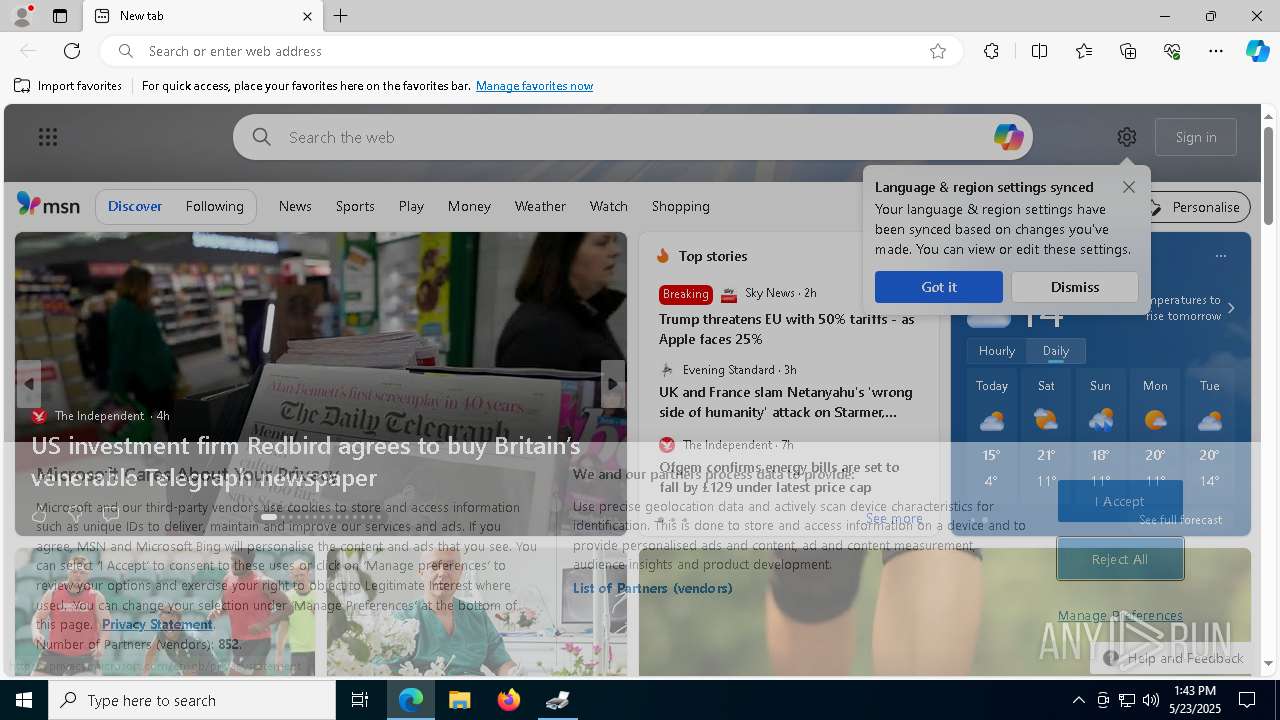
Task: Click Got it in sync popup
Action: pyautogui.click(x=939, y=287)
